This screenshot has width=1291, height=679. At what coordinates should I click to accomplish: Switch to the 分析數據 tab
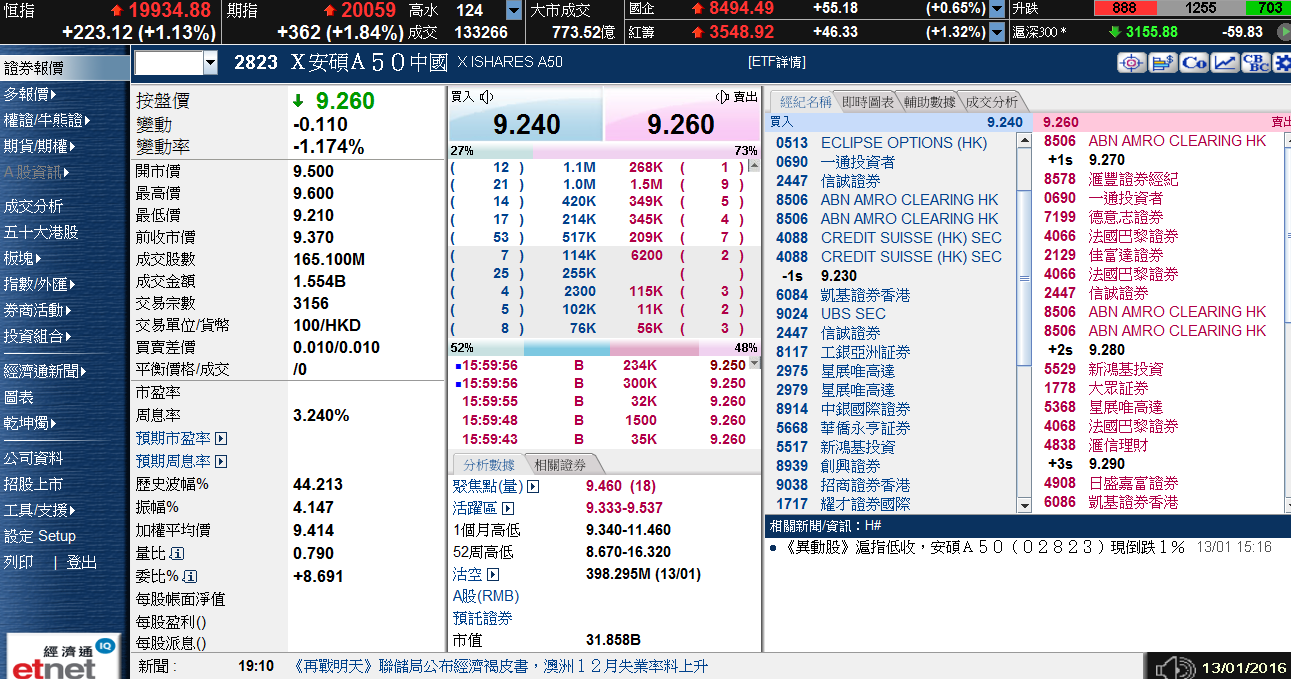[x=489, y=465]
